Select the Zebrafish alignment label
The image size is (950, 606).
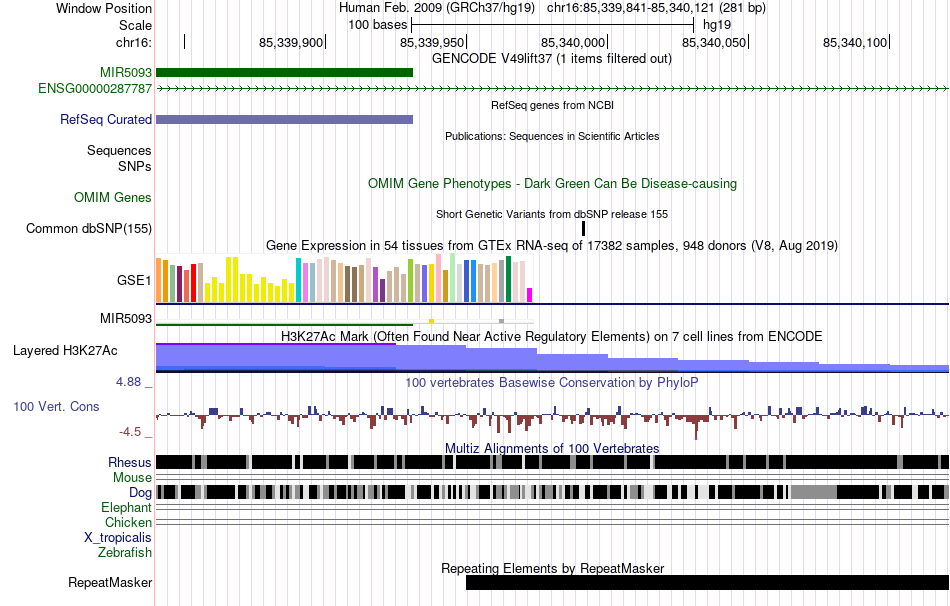125,553
